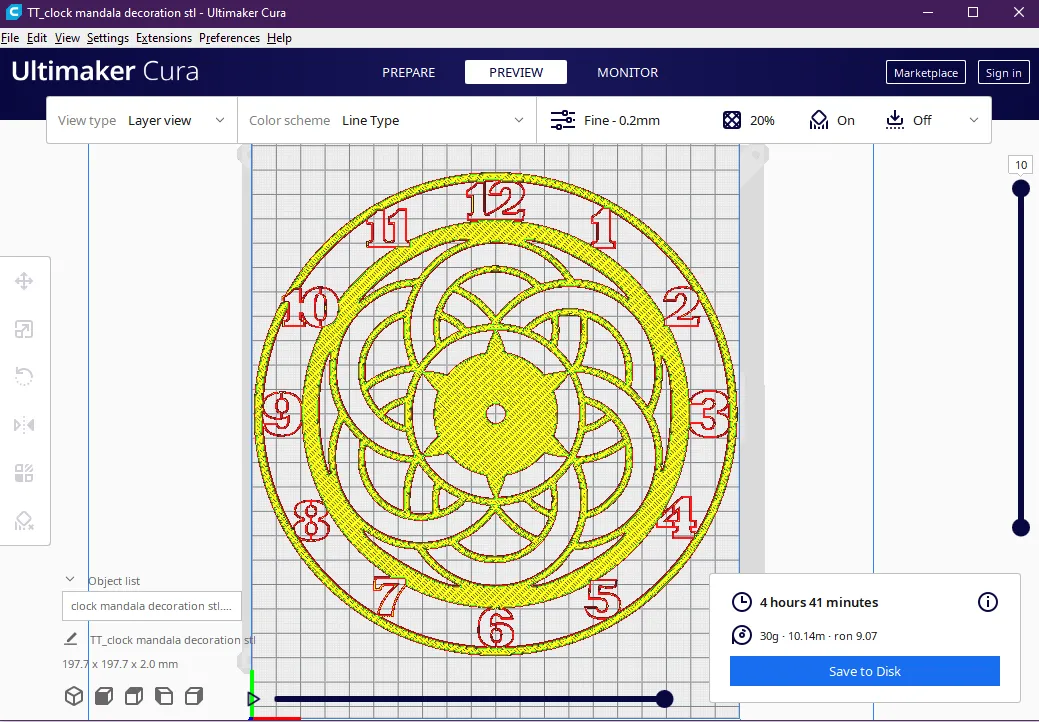Screen dimensions: 1039x722
Task: Open the Color scheme dropdown
Action: 440,120
